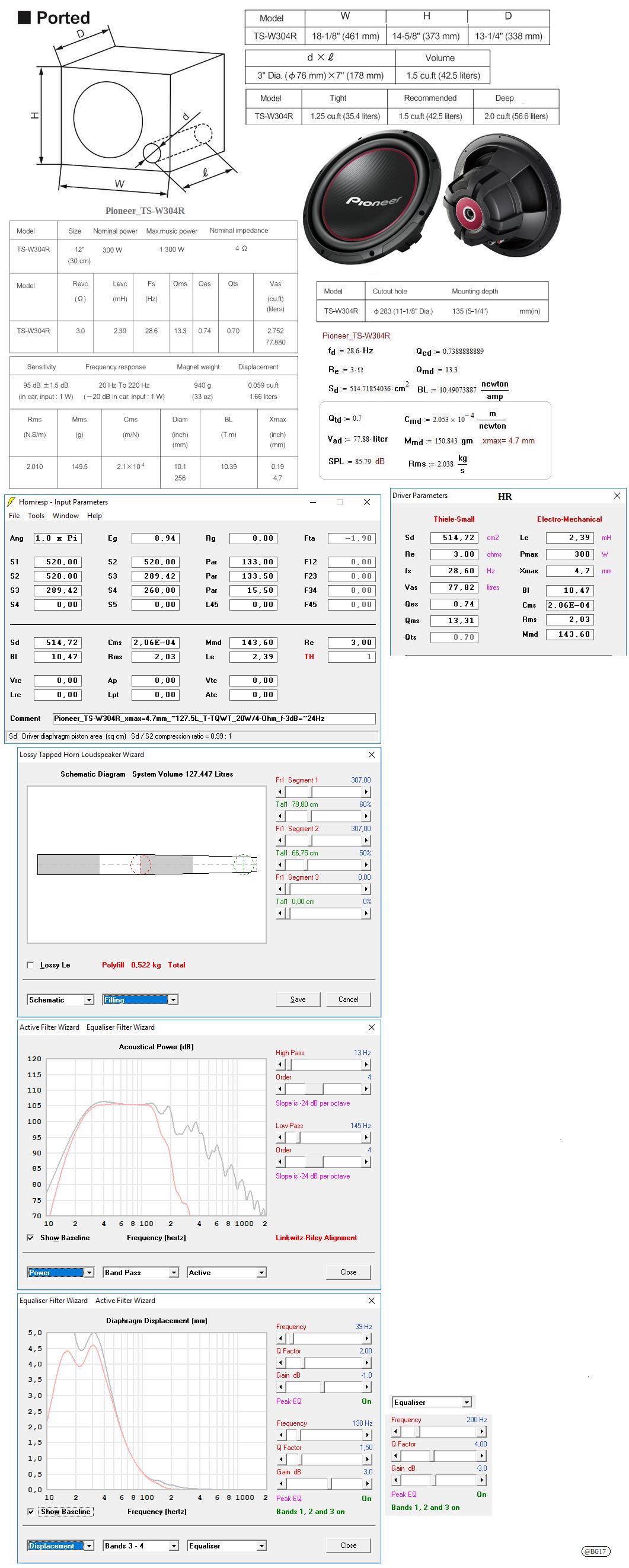The height and width of the screenshot is (1568, 629).
Task: Open the Displacement dropdown
Action: click(x=89, y=1545)
